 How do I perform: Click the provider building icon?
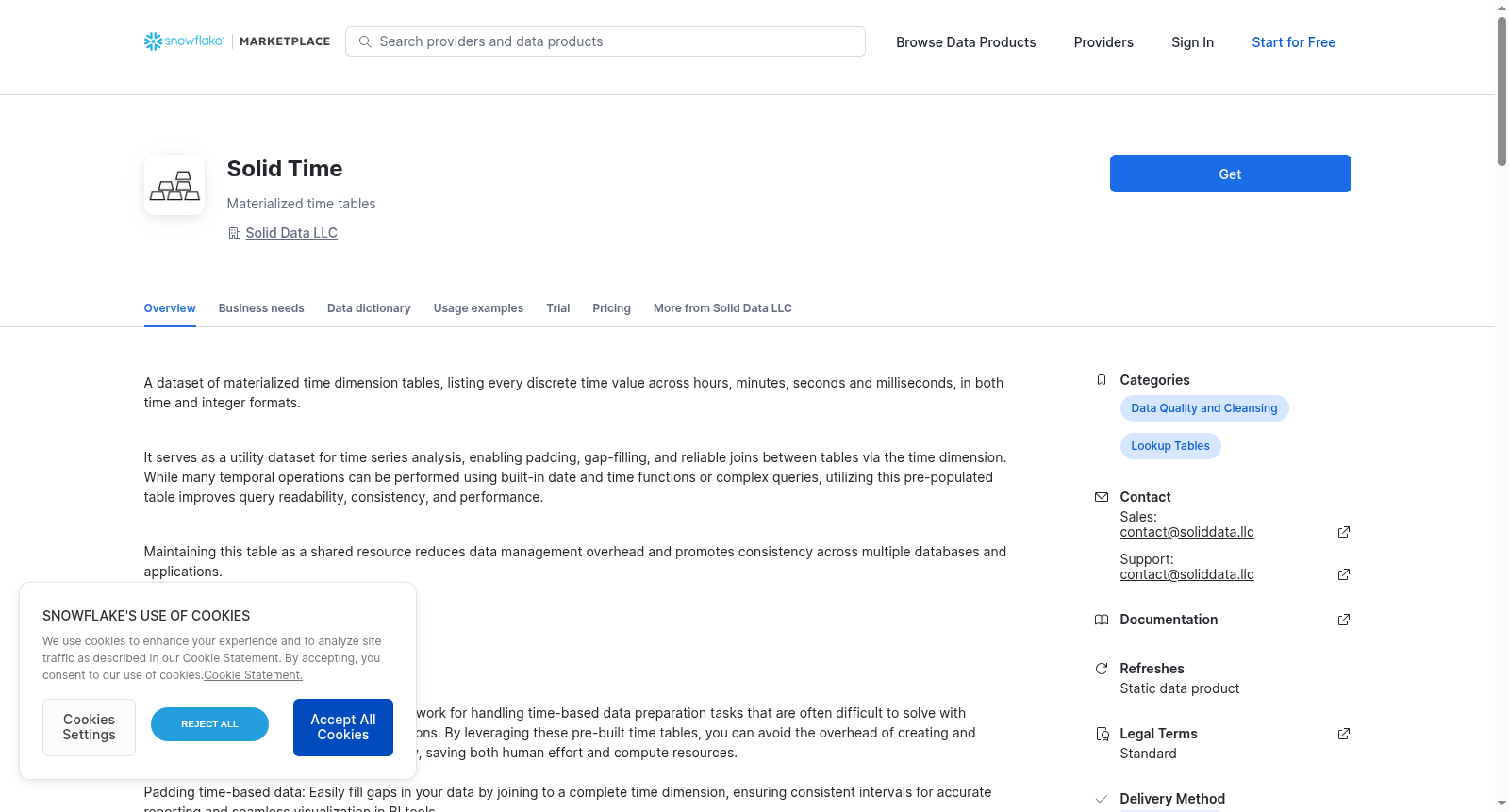click(x=235, y=233)
